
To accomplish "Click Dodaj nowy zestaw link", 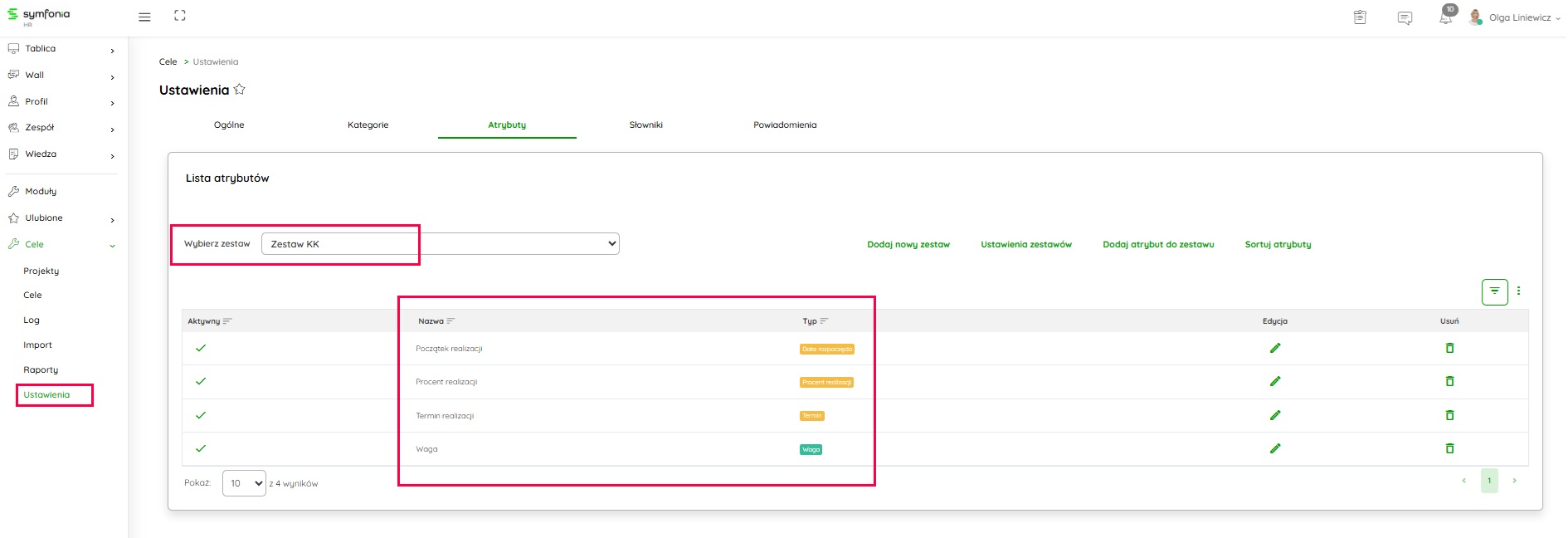I will coord(908,245).
